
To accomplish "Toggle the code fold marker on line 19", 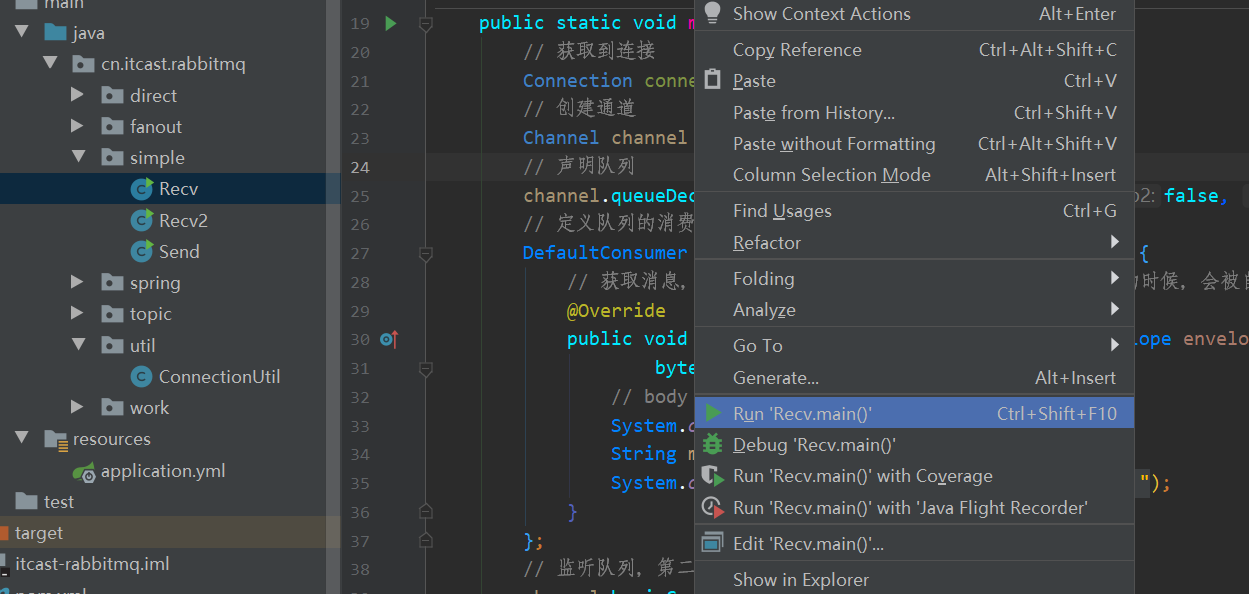I will pos(425,23).
